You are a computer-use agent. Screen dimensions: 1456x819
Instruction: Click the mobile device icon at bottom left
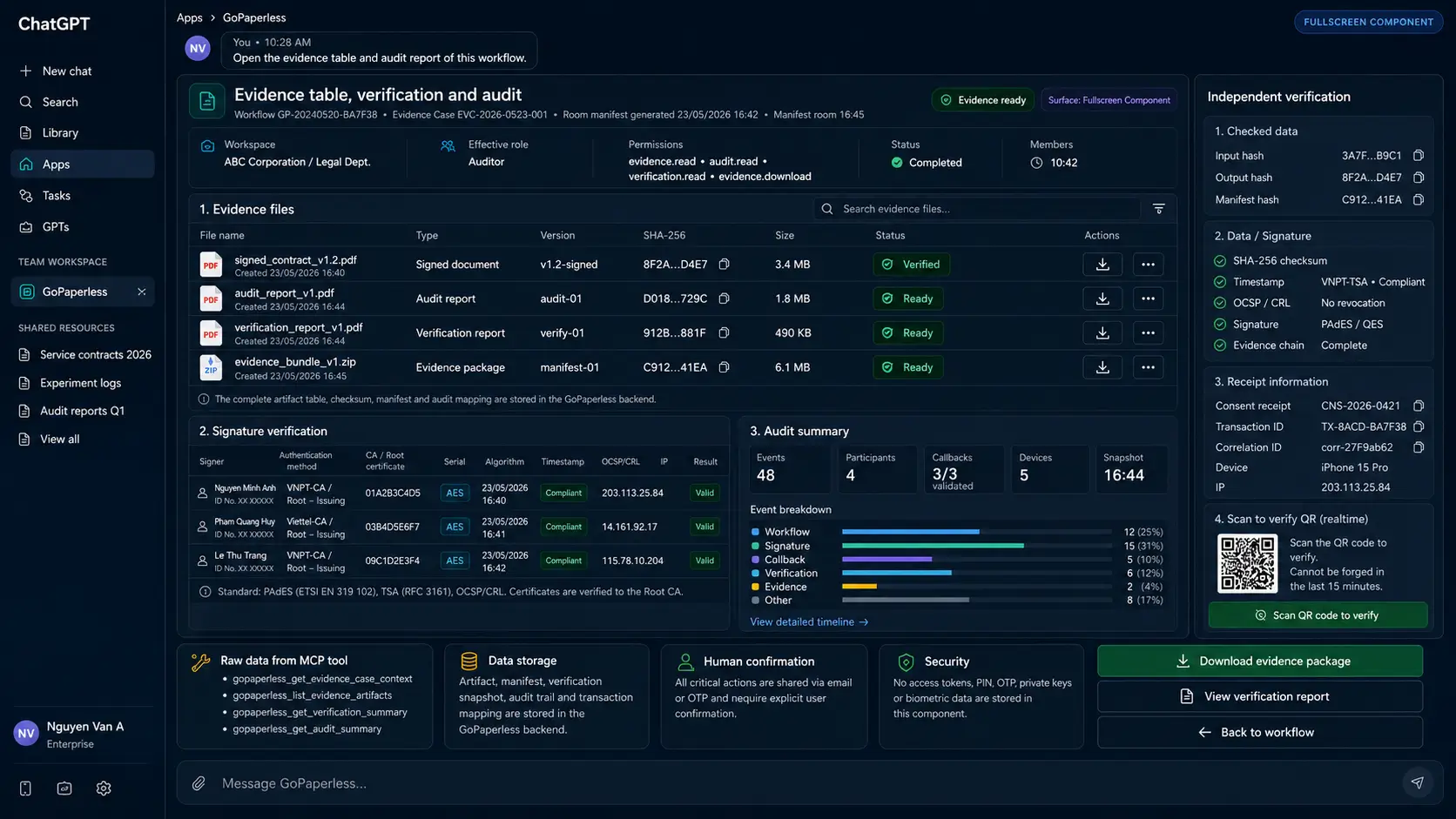[25, 789]
